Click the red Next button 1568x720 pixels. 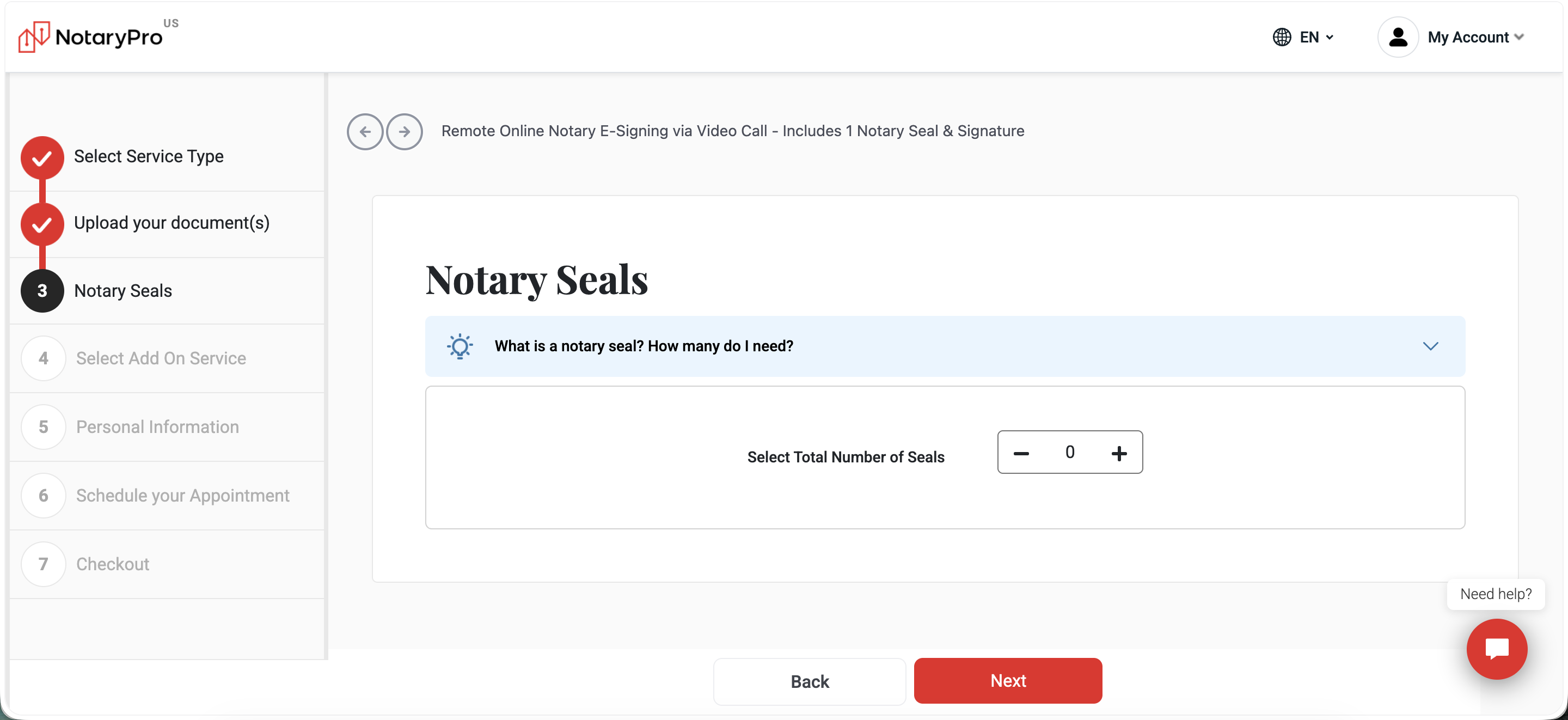[1008, 680]
